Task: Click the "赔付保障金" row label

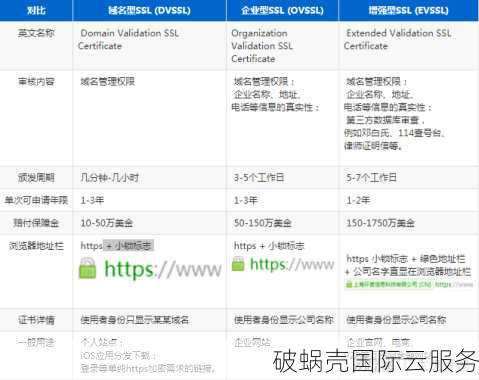Action: [x=36, y=223]
